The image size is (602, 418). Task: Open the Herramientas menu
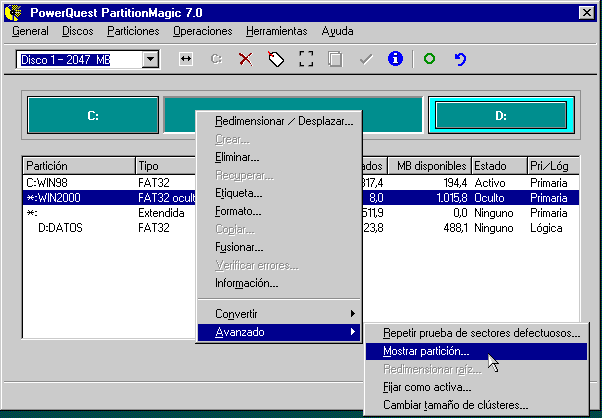point(277,31)
